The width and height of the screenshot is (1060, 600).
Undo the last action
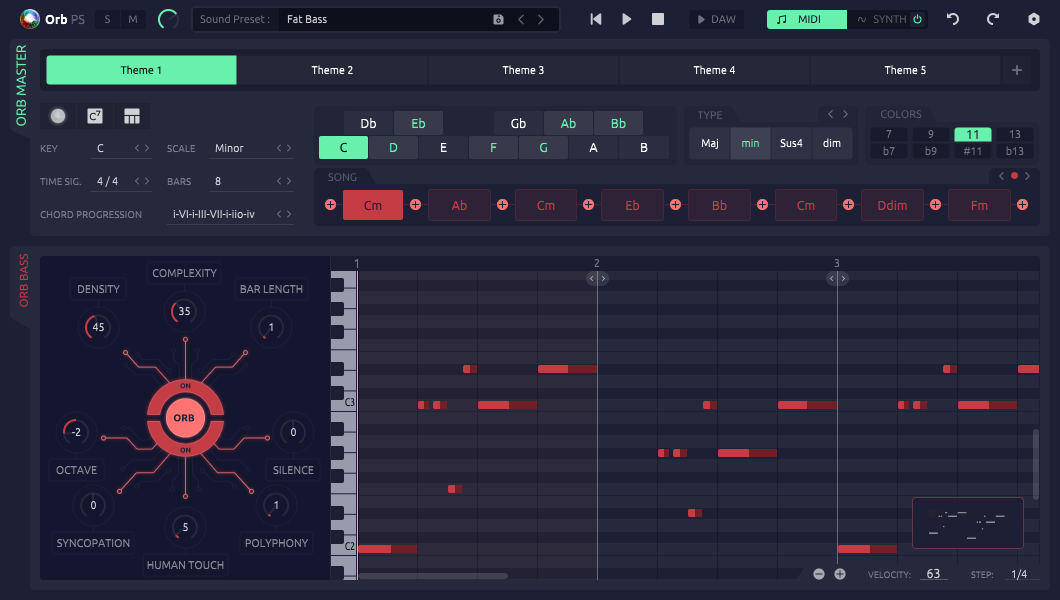tap(953, 19)
